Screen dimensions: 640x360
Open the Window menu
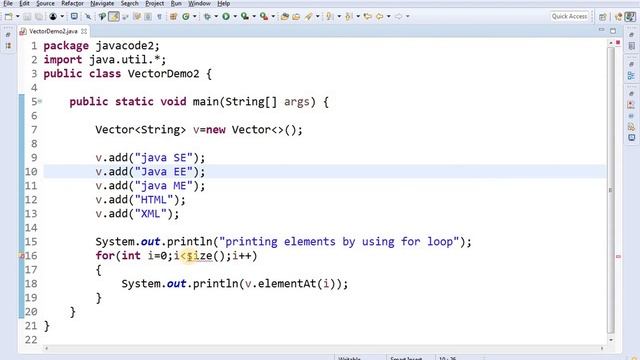pos(199,3)
